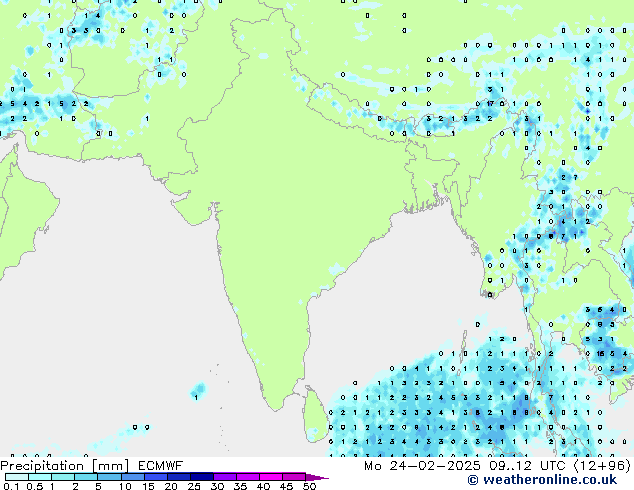The height and width of the screenshot is (490, 634).
Task: Click the above-50 mm arrow tip of legend
Action: (x=317, y=477)
